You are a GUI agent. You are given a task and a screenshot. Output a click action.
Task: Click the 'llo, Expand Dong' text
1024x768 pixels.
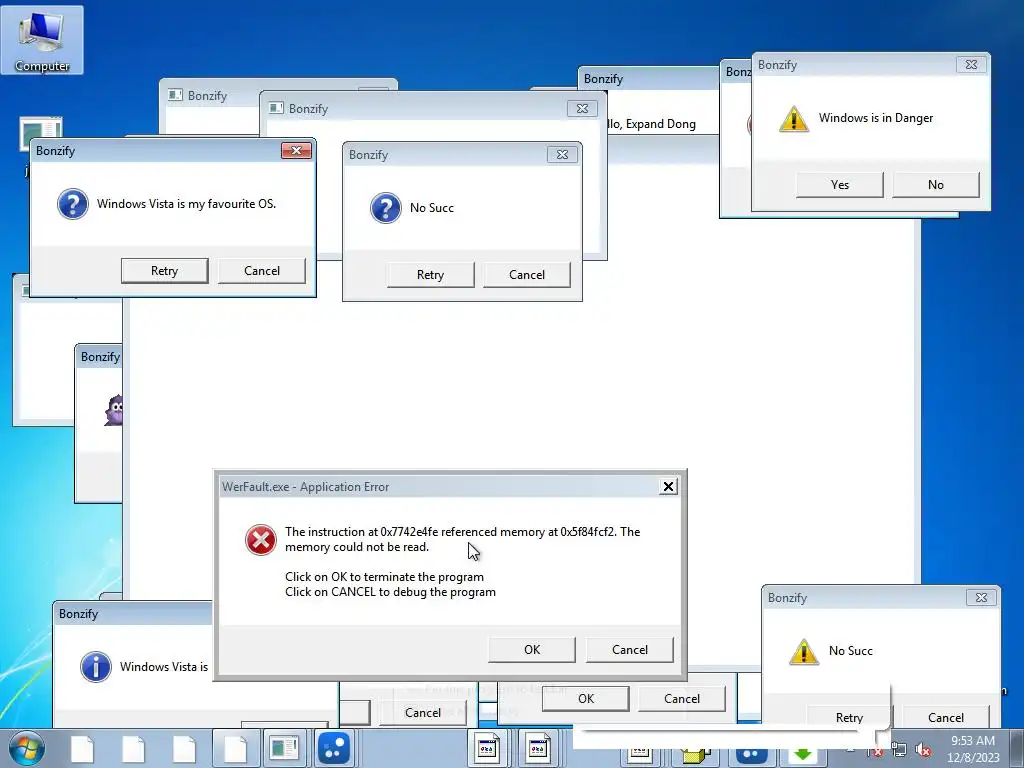(x=651, y=124)
